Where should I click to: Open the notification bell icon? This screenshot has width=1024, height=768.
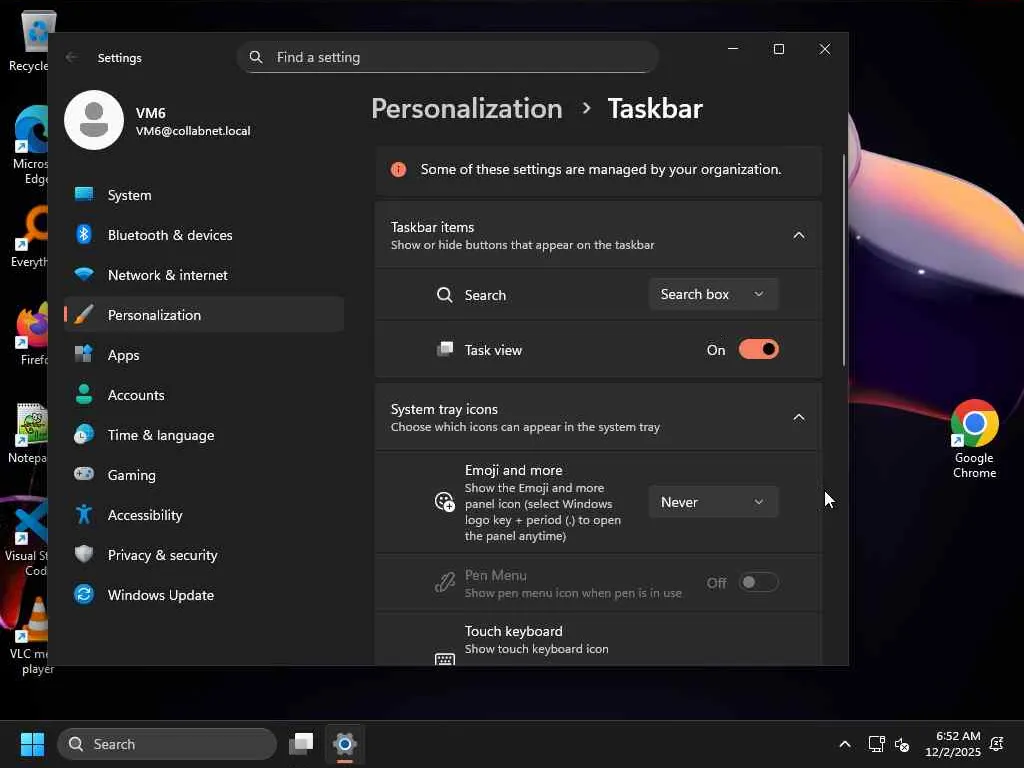pyautogui.click(x=997, y=744)
